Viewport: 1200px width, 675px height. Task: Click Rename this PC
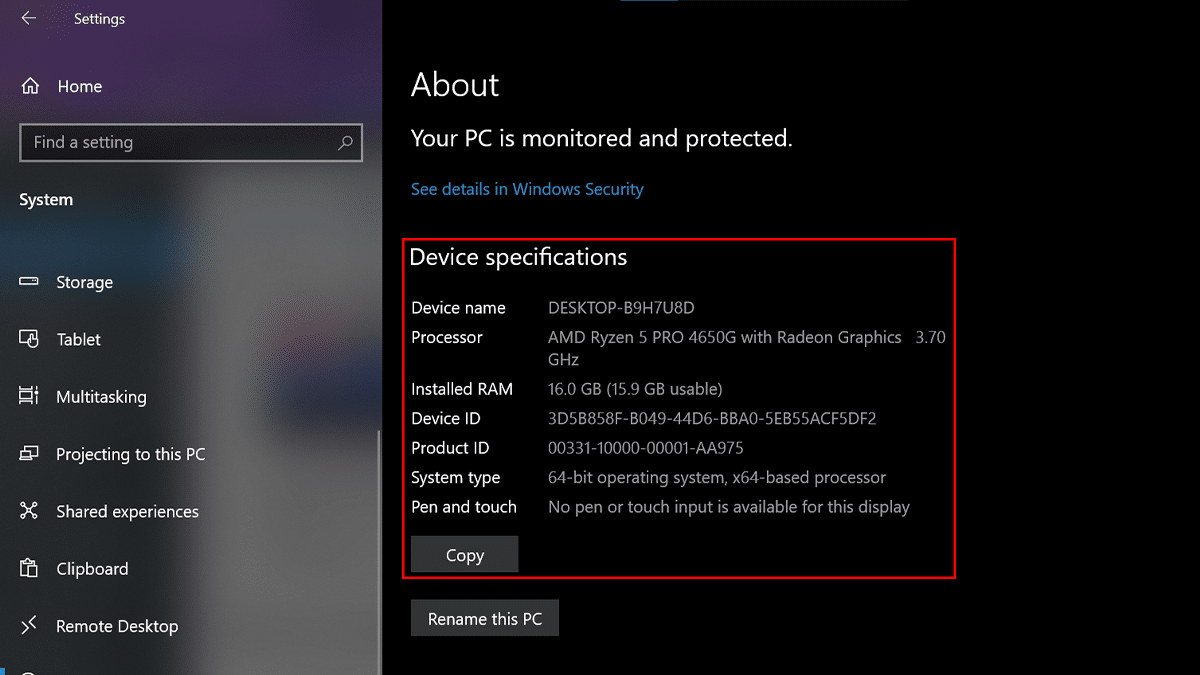coord(484,617)
